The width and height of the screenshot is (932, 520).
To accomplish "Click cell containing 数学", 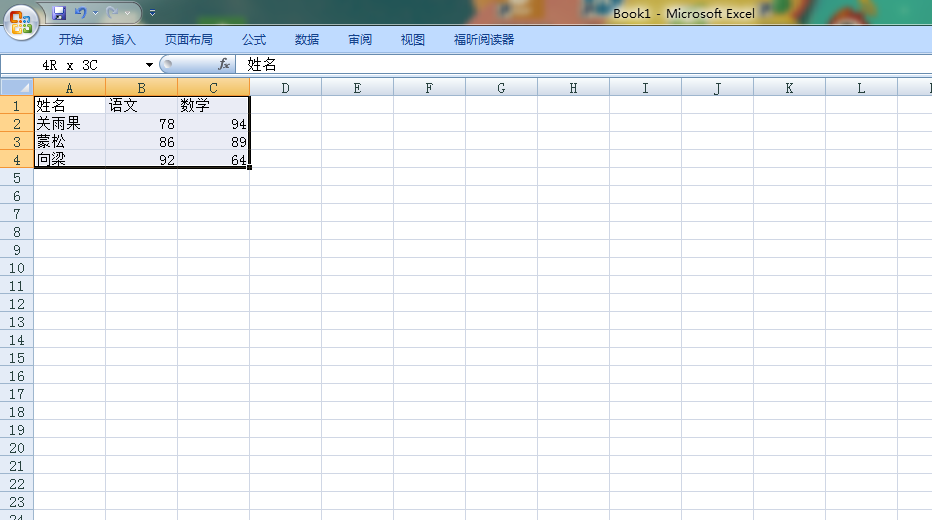I will (213, 106).
